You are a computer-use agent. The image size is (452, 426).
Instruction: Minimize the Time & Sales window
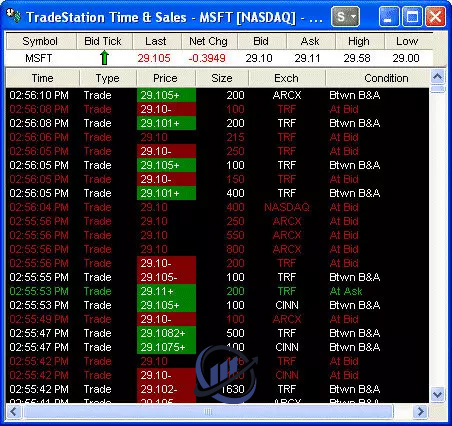[388, 16]
